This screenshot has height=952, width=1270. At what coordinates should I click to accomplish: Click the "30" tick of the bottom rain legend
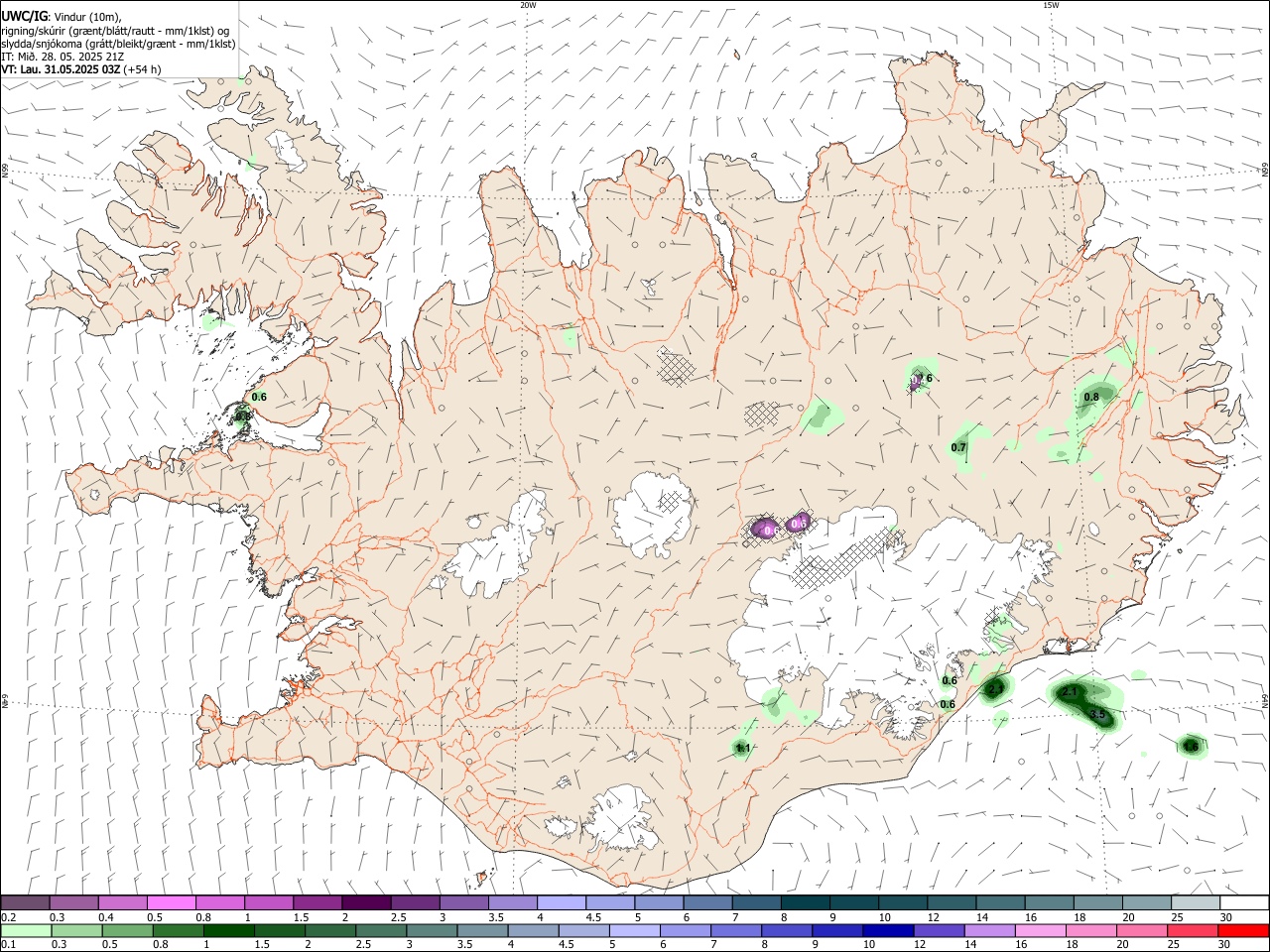[1223, 944]
